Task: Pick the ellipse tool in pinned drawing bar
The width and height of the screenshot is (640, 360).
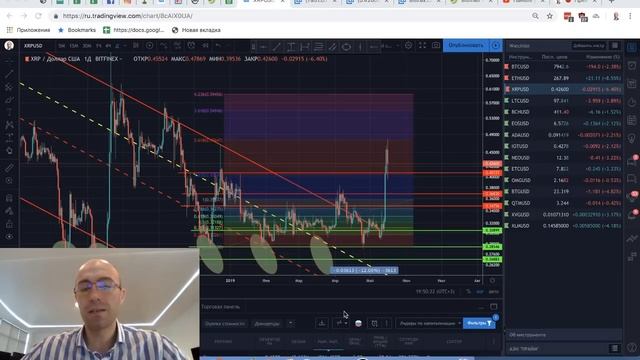Action: pos(346,47)
